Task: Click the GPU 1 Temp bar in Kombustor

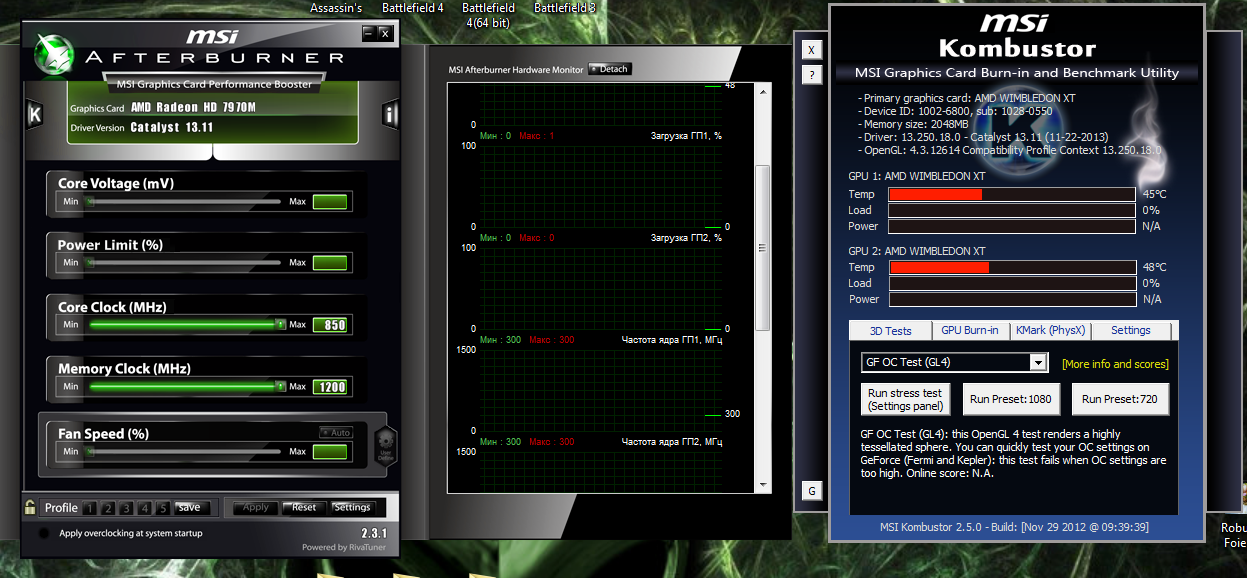Action: (1012, 194)
